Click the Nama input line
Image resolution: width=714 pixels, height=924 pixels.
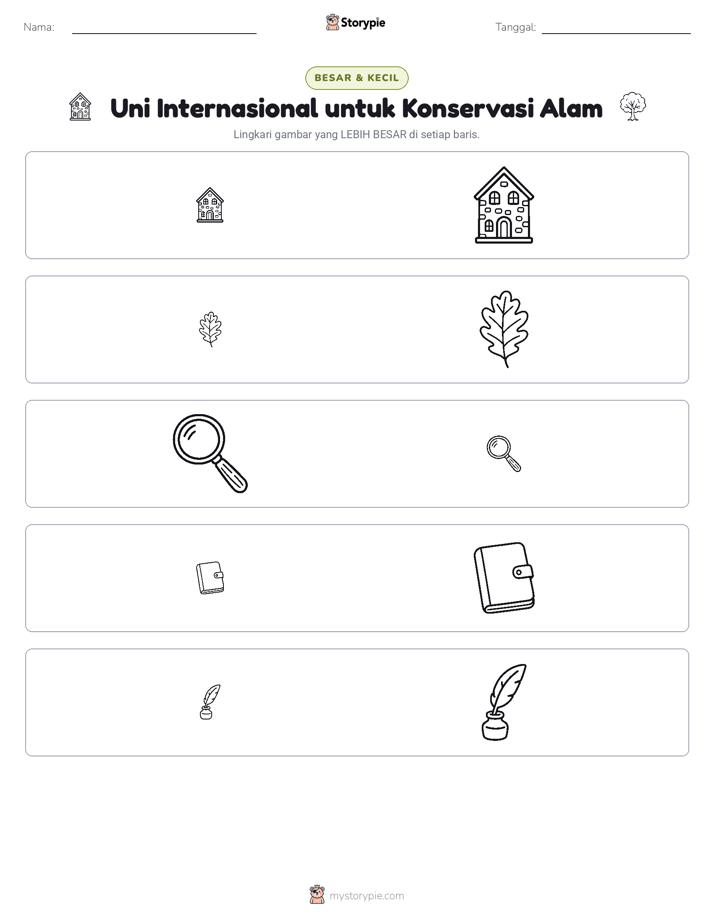(164, 28)
